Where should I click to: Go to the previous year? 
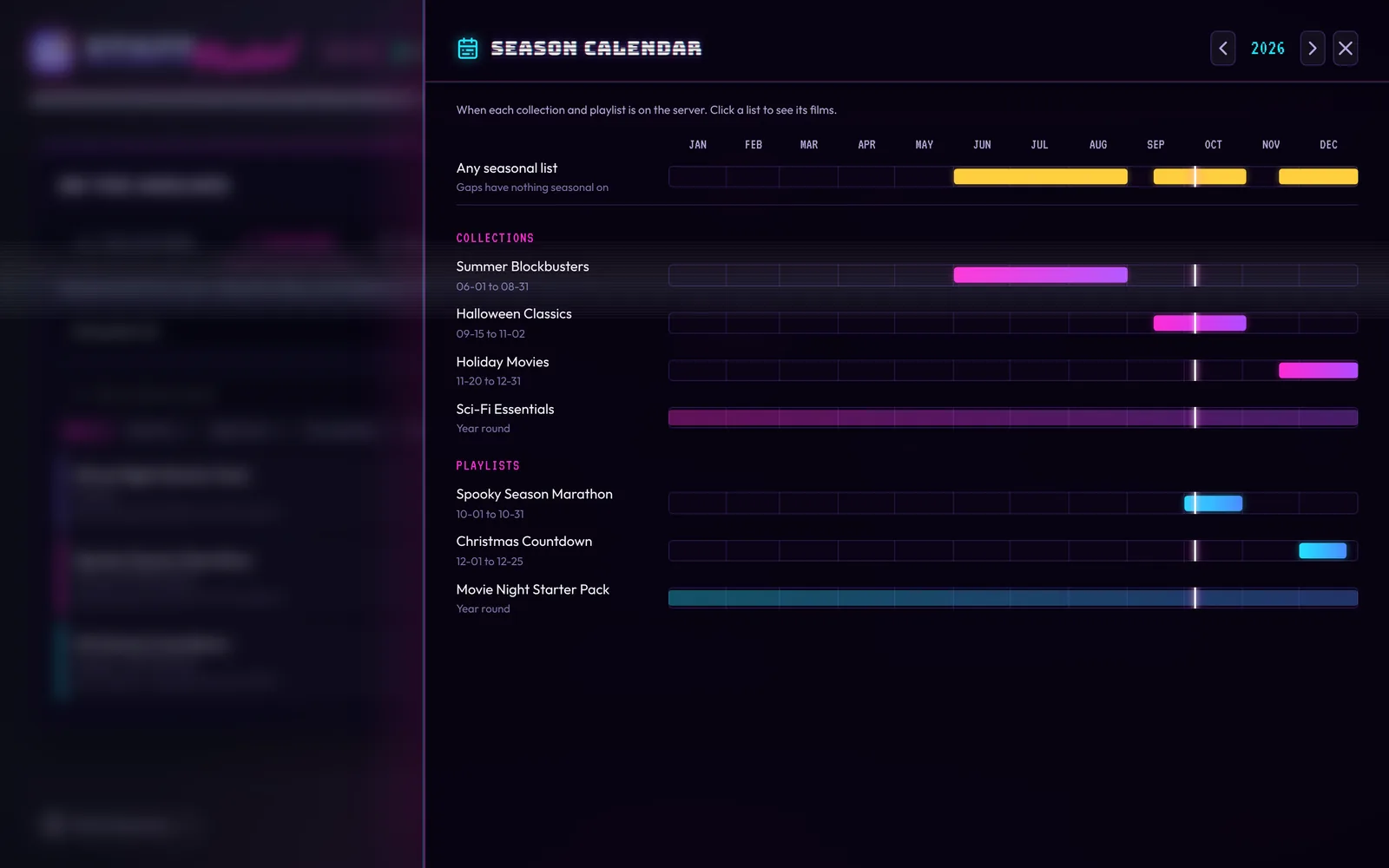click(x=1222, y=49)
